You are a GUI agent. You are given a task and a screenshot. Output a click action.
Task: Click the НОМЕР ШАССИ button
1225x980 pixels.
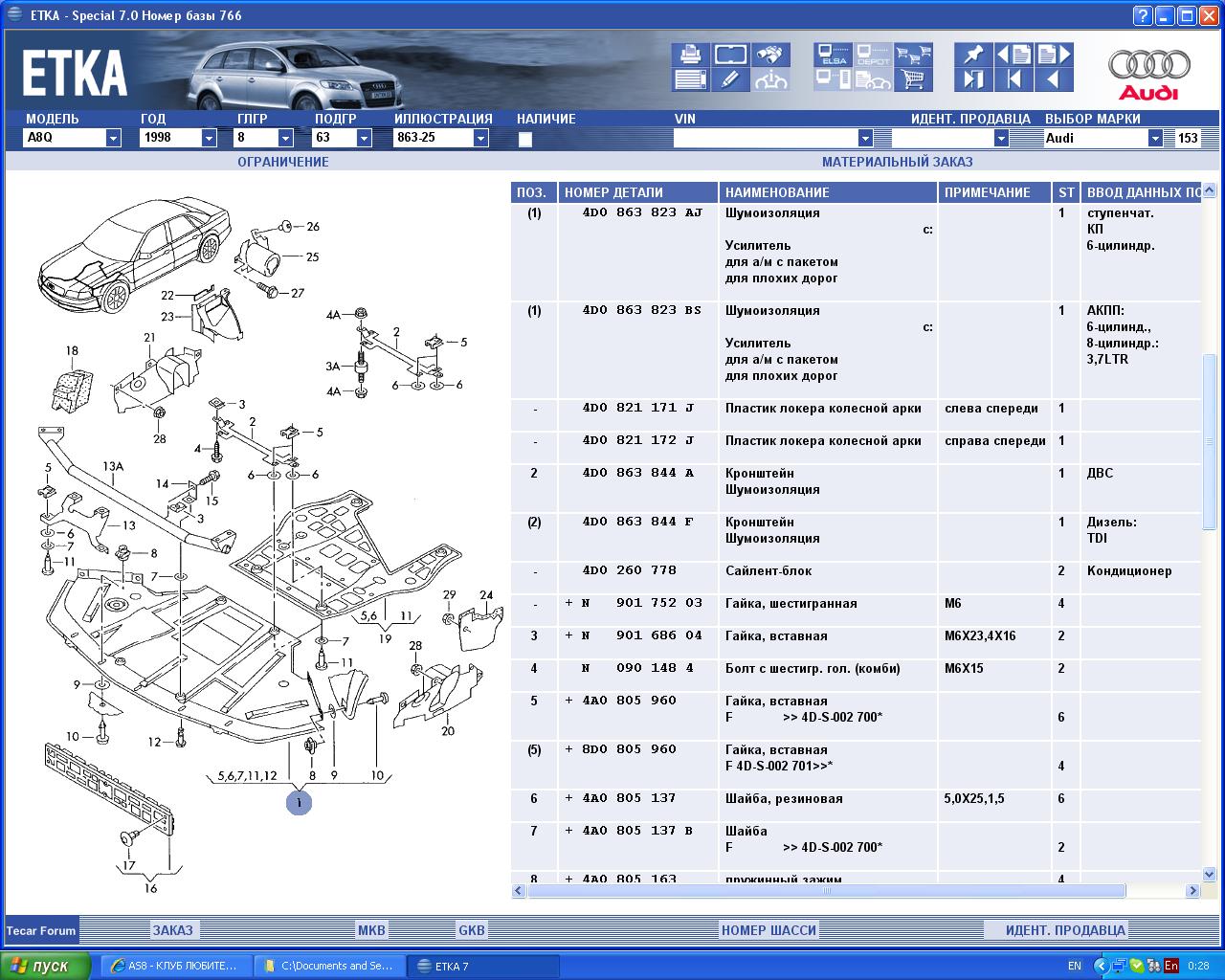click(x=768, y=930)
